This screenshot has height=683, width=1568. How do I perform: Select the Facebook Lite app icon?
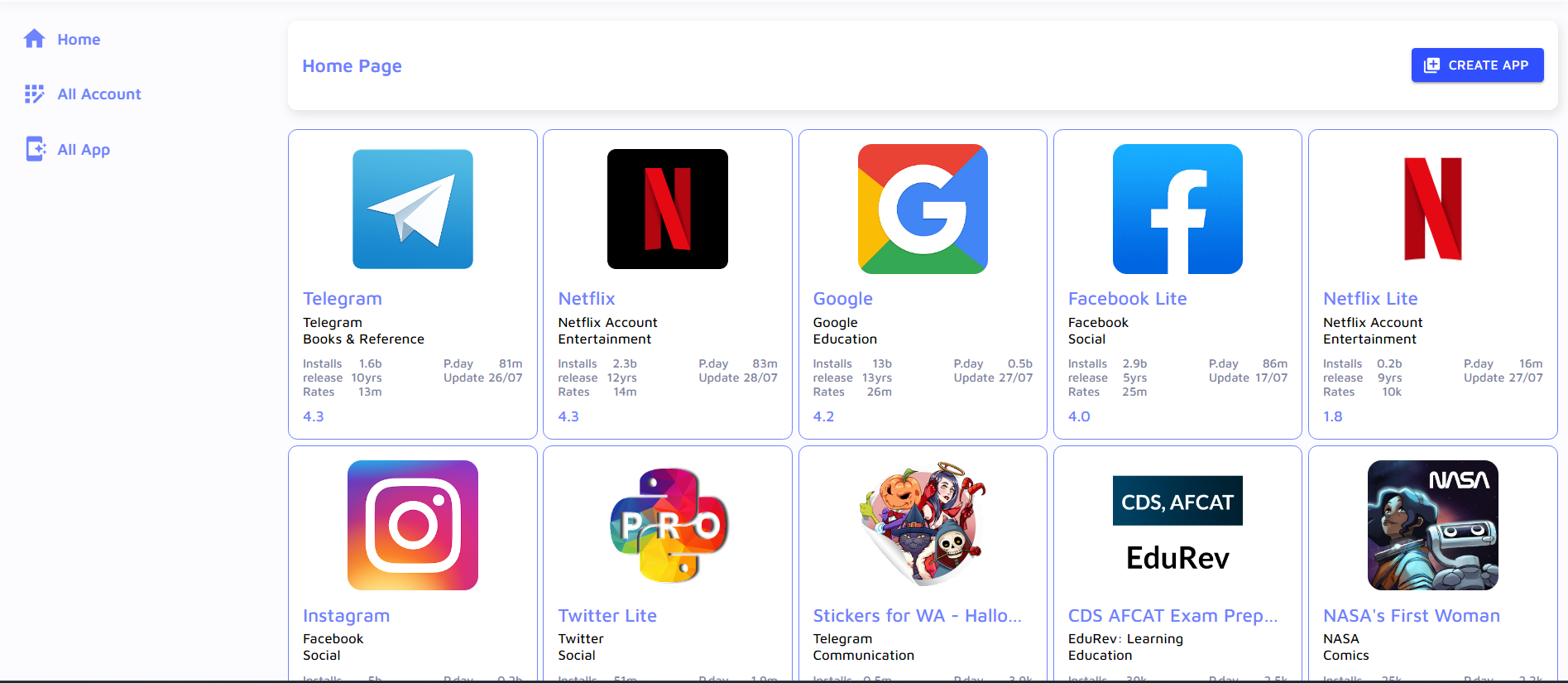(1177, 209)
